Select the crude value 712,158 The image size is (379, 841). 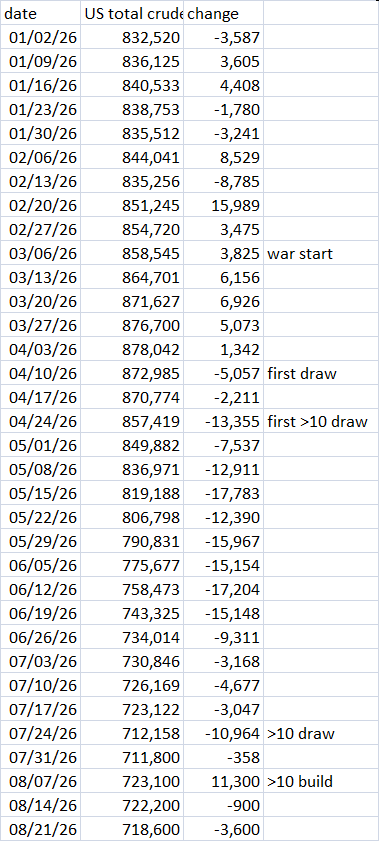pos(132,733)
